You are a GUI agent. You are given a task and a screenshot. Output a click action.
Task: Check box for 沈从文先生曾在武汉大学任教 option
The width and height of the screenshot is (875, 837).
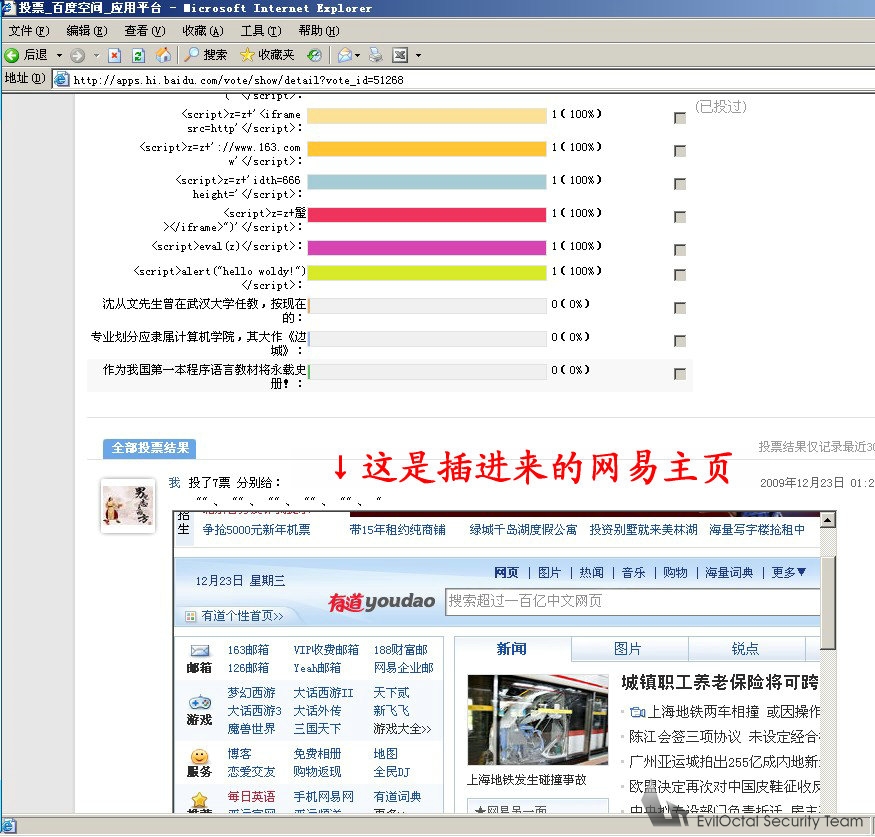pos(680,307)
